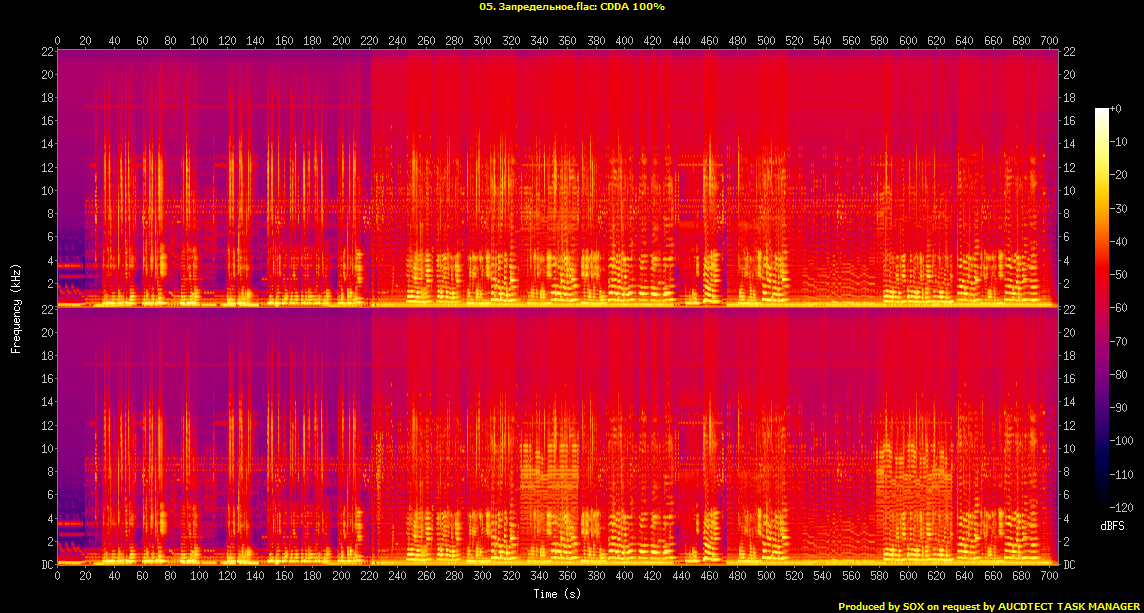Click '580' on the top time axis
Image resolution: width=1144 pixels, height=613 pixels.
[879, 41]
